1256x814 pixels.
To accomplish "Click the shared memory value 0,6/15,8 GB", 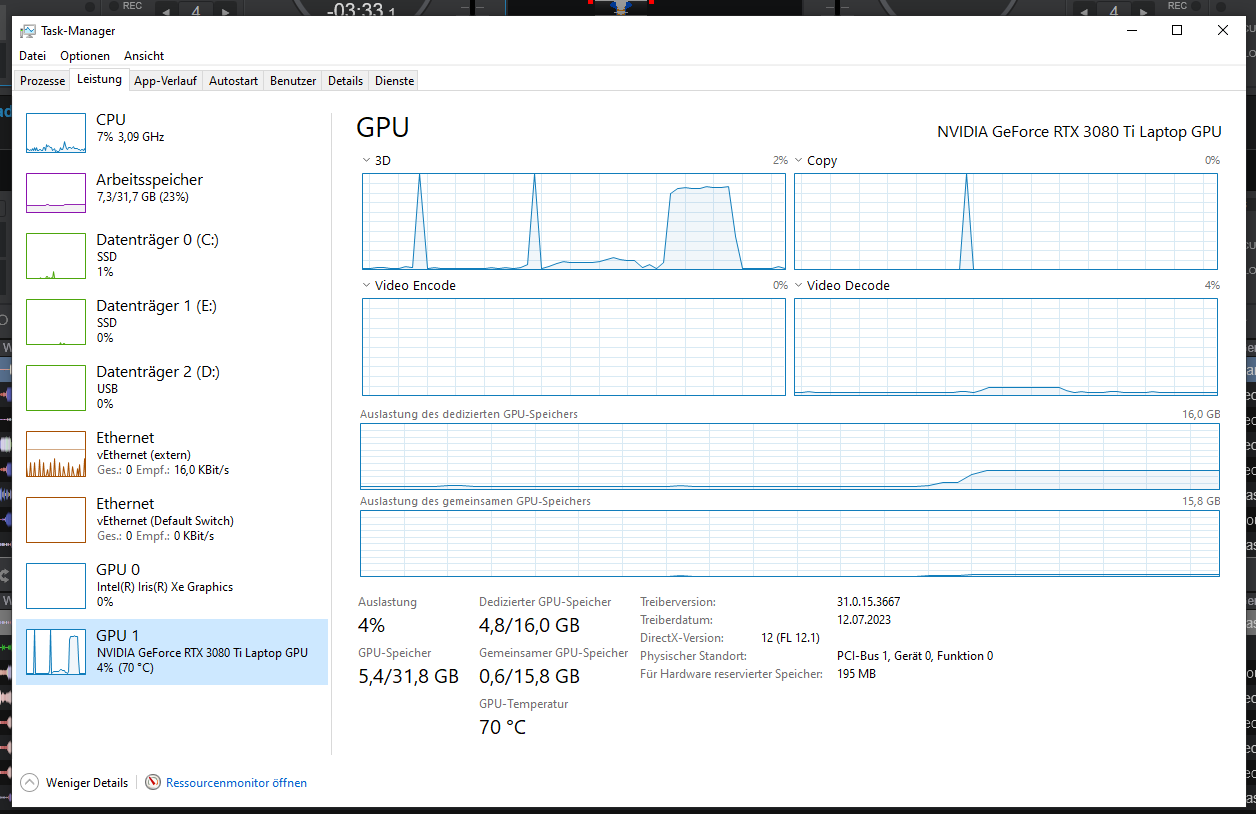I will pos(529,676).
